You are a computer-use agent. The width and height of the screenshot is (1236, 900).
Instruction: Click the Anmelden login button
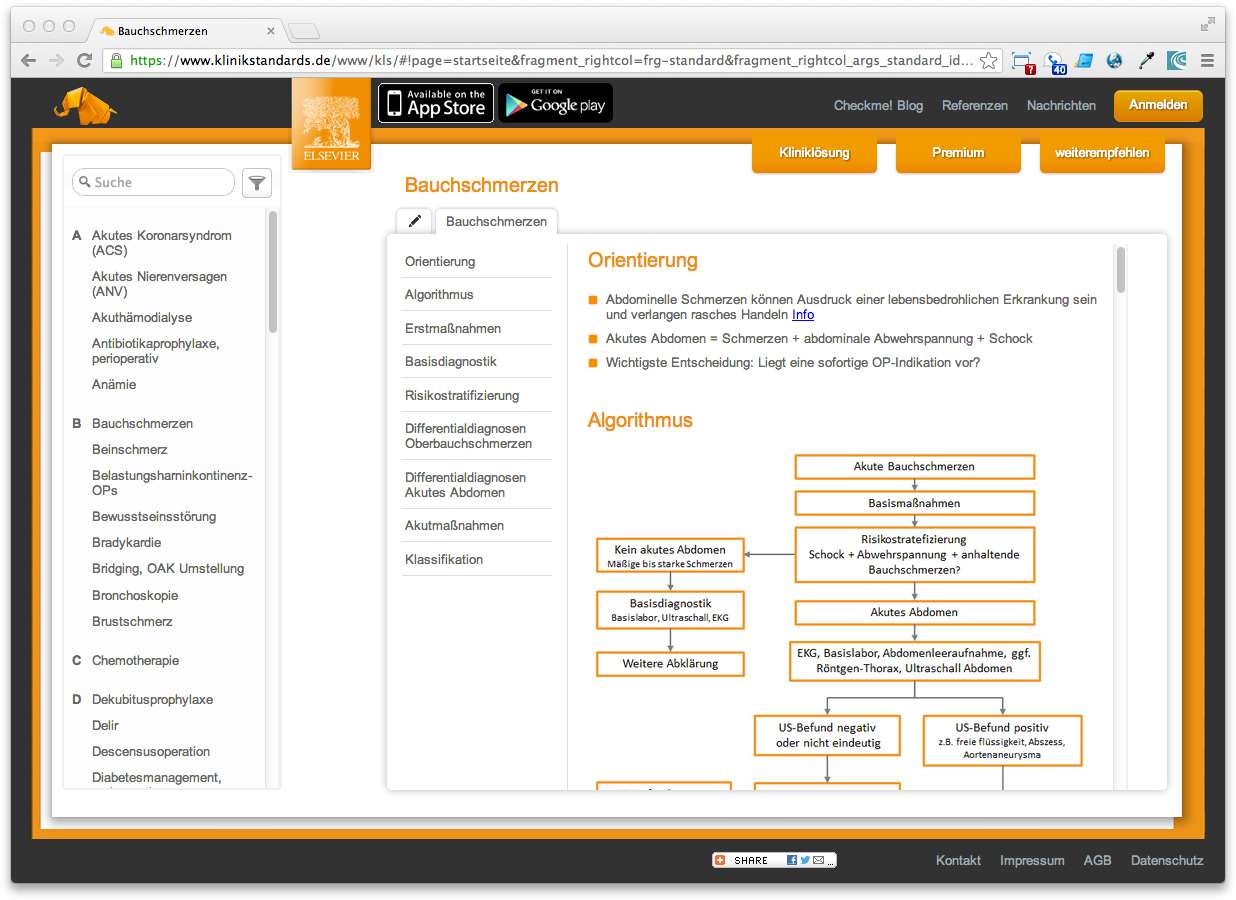(x=1158, y=105)
